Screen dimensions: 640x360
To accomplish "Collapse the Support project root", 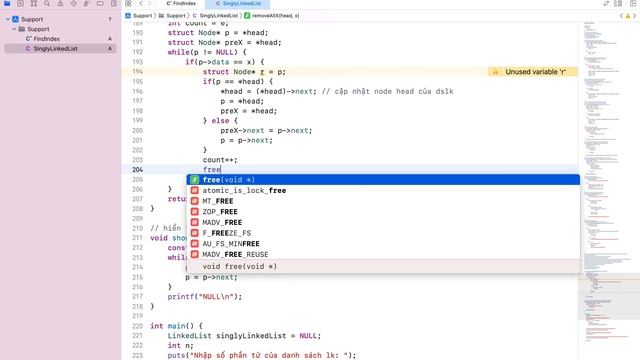I will click(x=8, y=19).
